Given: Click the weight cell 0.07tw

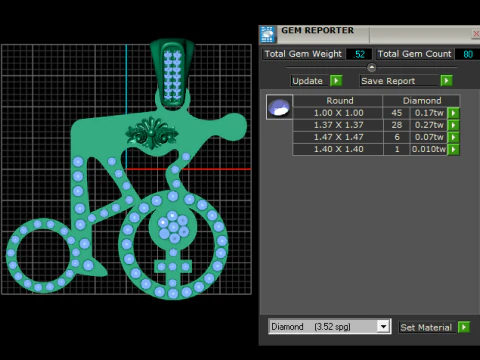Looking at the screenshot, I should [429, 137].
